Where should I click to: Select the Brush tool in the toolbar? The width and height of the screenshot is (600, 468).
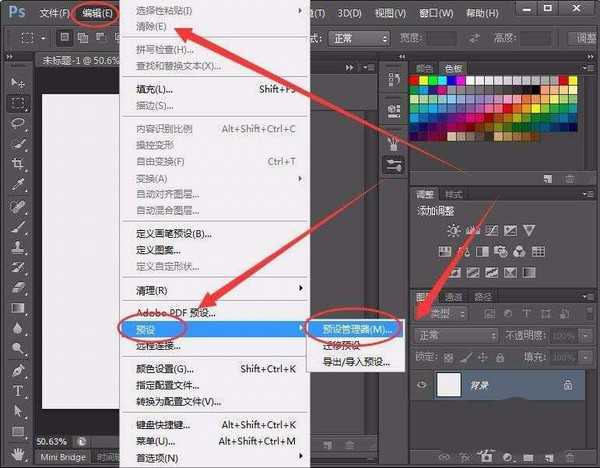pyautogui.click(x=18, y=226)
